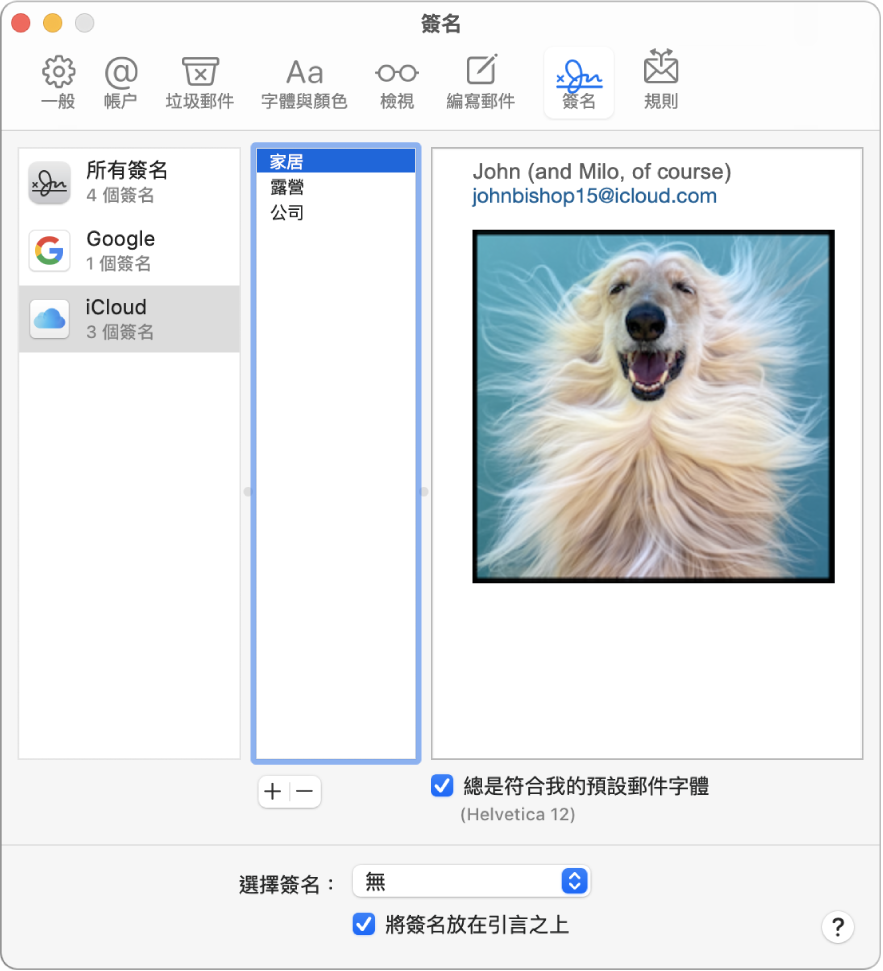Open the 一般 (General) preferences pane
The width and height of the screenshot is (883, 971).
click(59, 83)
